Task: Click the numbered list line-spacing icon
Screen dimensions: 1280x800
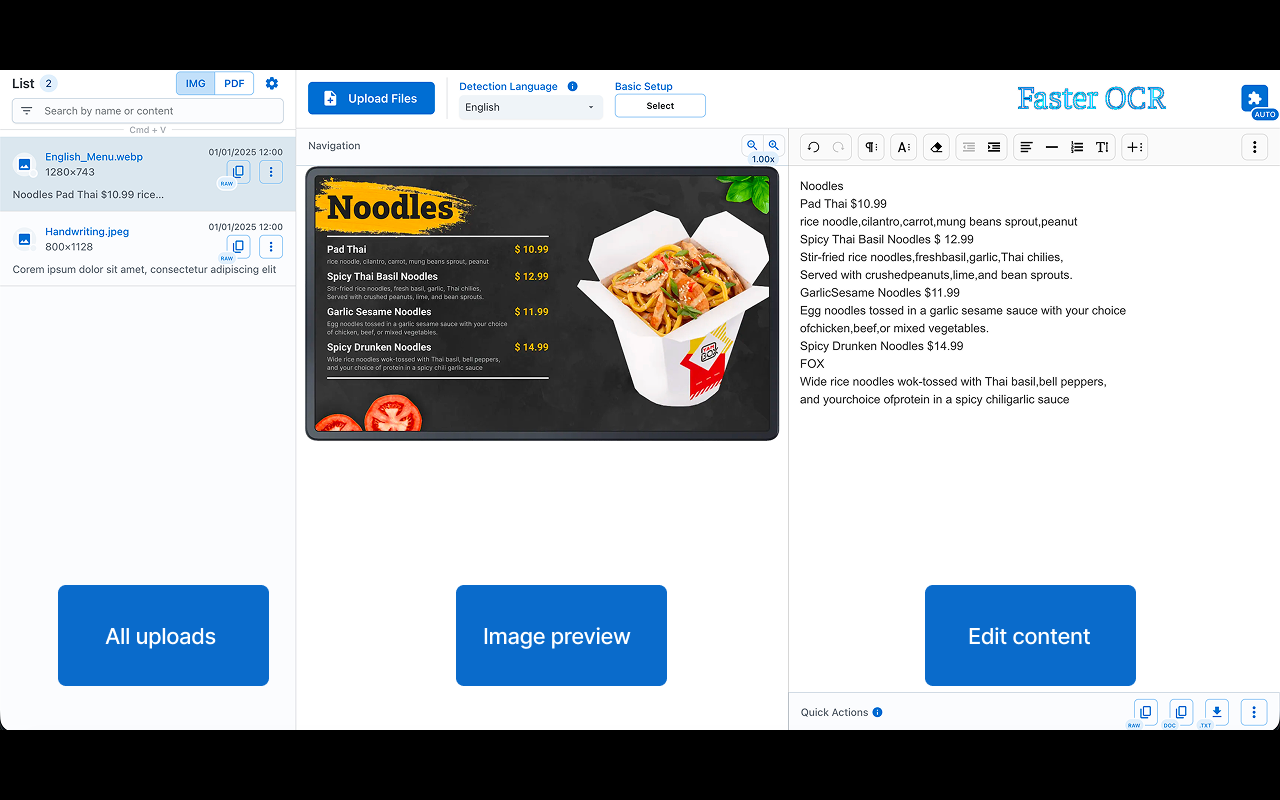Action: [x=1076, y=147]
